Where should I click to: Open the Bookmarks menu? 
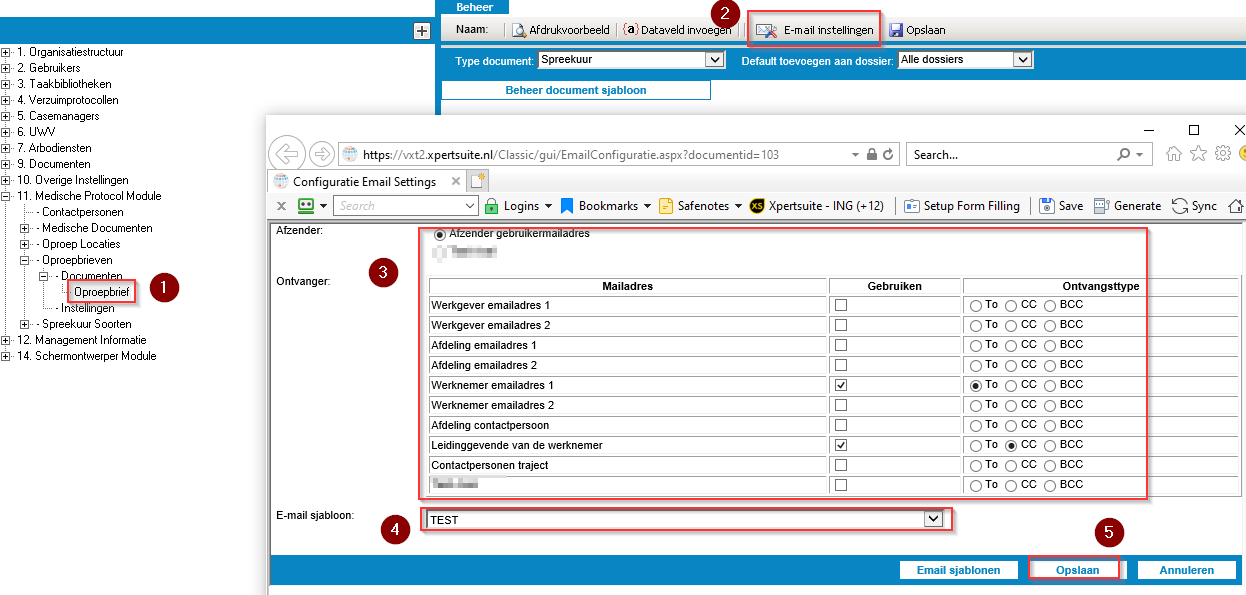607,206
